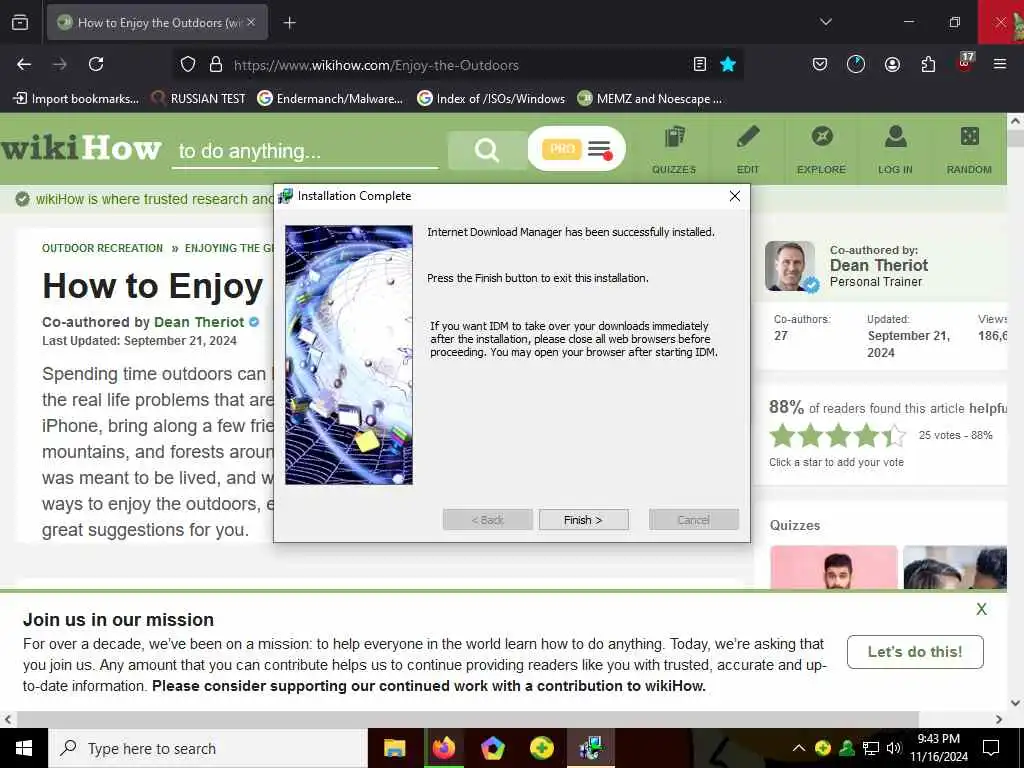Click the site padlock icon
The height and width of the screenshot is (768, 1024).
pyautogui.click(x=216, y=64)
